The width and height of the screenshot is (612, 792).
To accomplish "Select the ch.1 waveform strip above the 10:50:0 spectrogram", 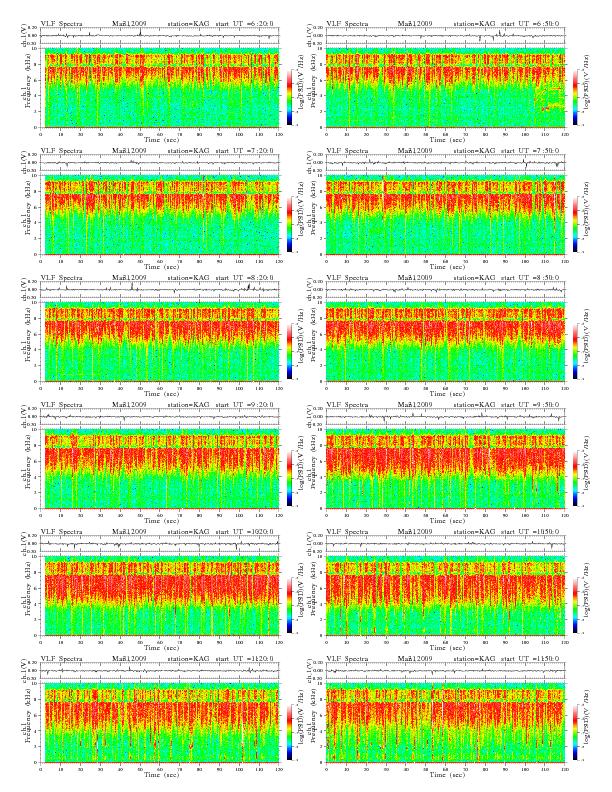I will click(x=445, y=544).
